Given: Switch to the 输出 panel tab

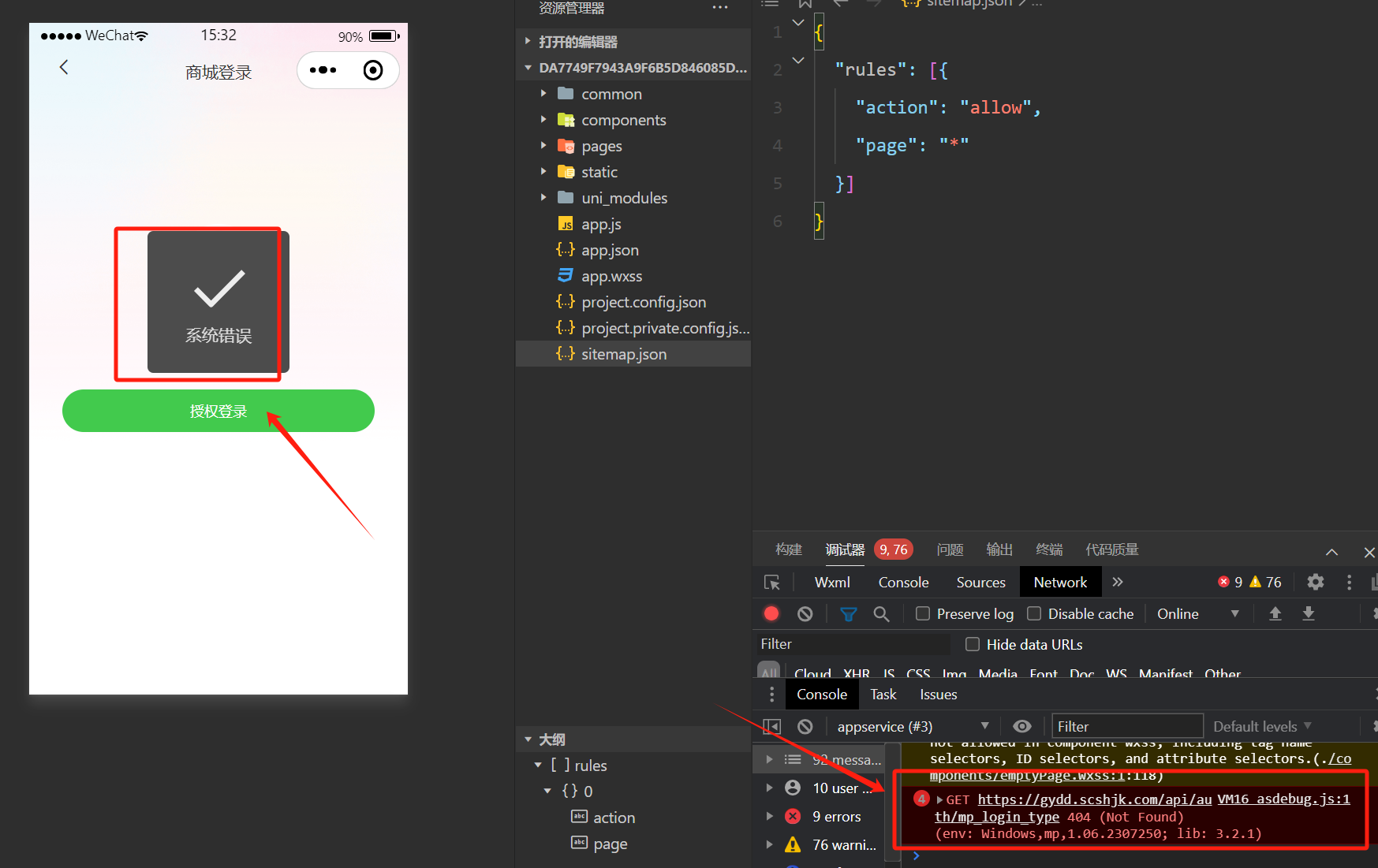Looking at the screenshot, I should 999,549.
